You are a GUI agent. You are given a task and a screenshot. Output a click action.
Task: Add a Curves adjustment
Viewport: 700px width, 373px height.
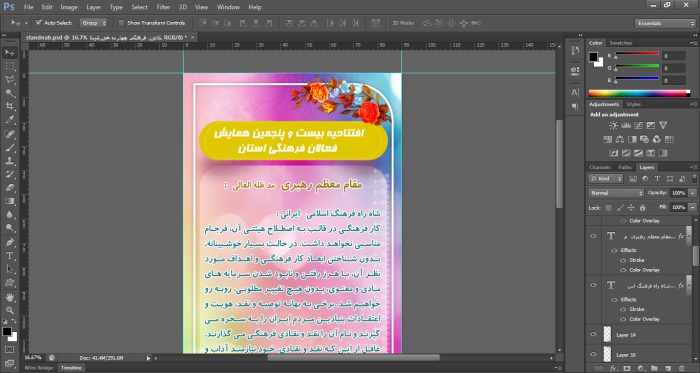pyautogui.click(x=638, y=125)
